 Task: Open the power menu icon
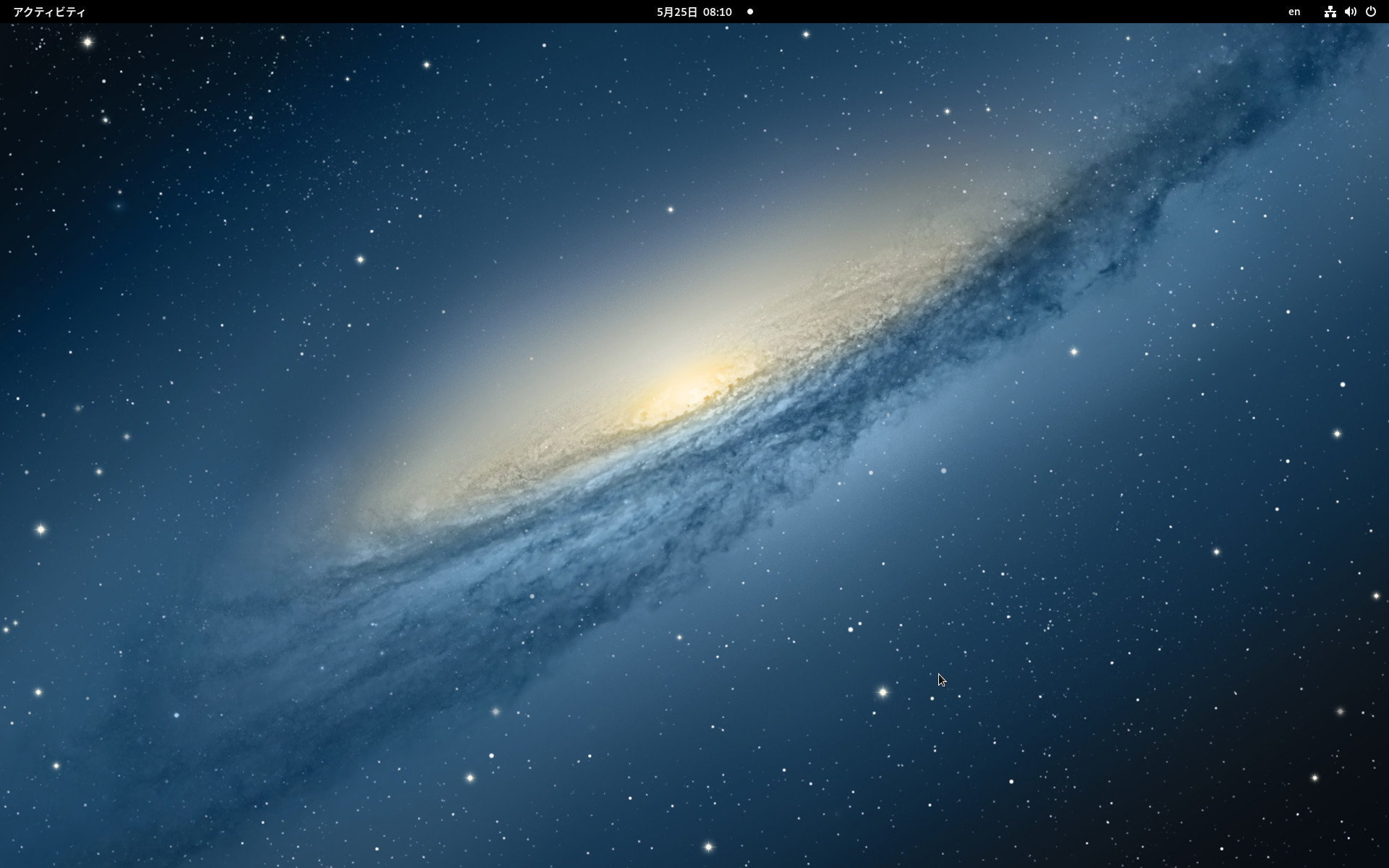[1370, 12]
